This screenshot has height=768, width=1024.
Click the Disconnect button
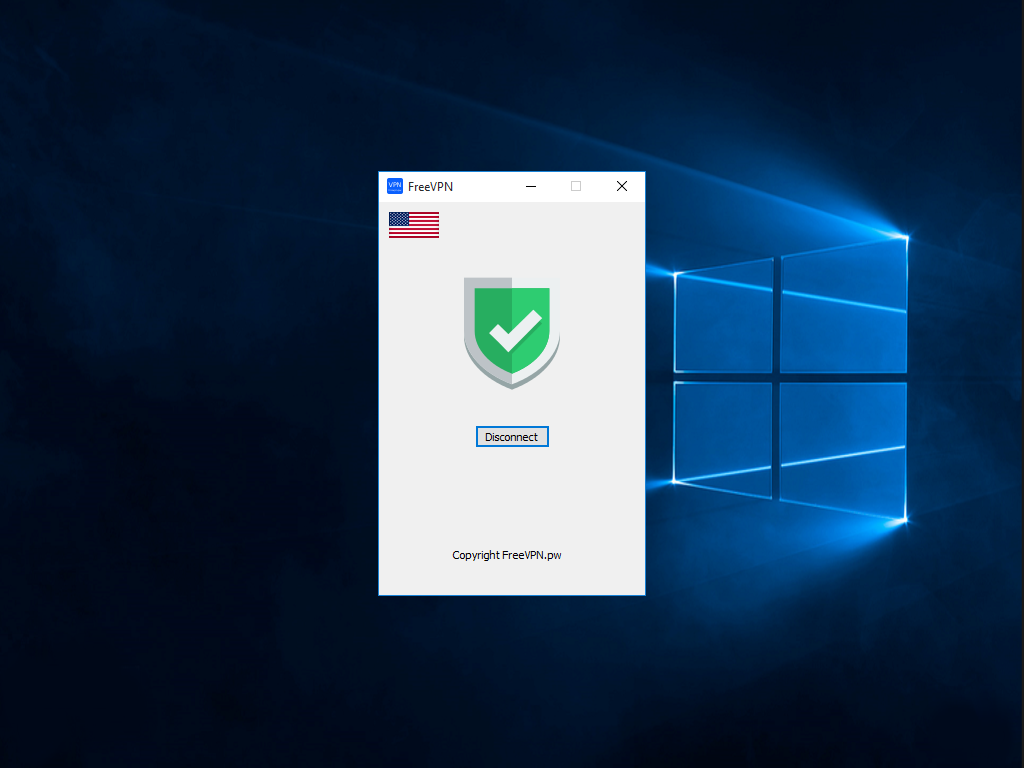click(x=512, y=437)
